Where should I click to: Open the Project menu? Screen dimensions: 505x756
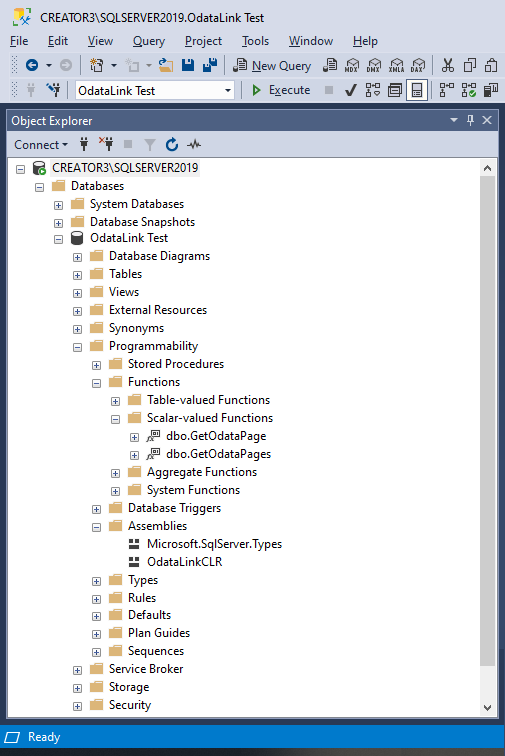click(x=203, y=41)
